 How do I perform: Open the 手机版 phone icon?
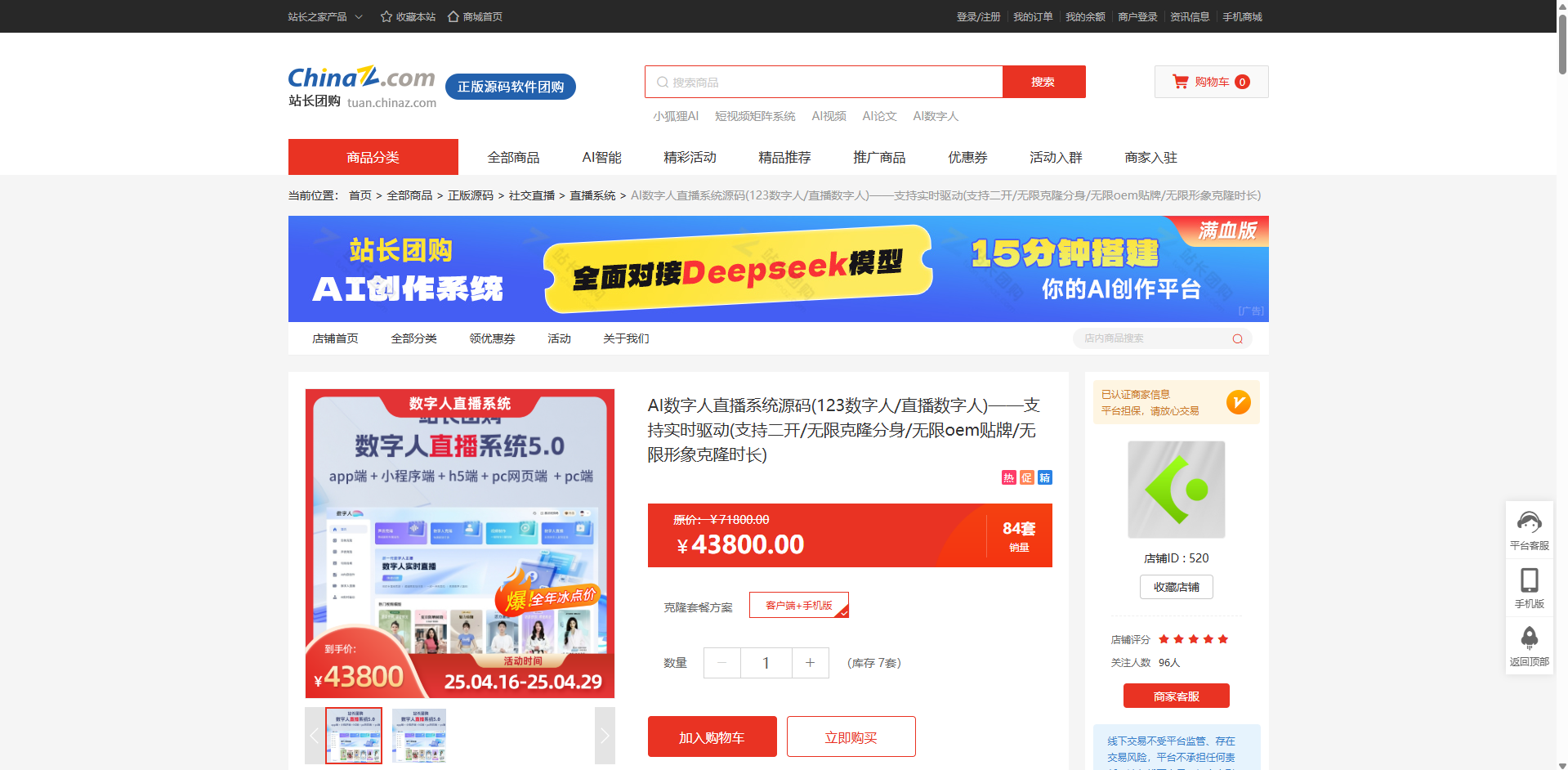[x=1530, y=580]
